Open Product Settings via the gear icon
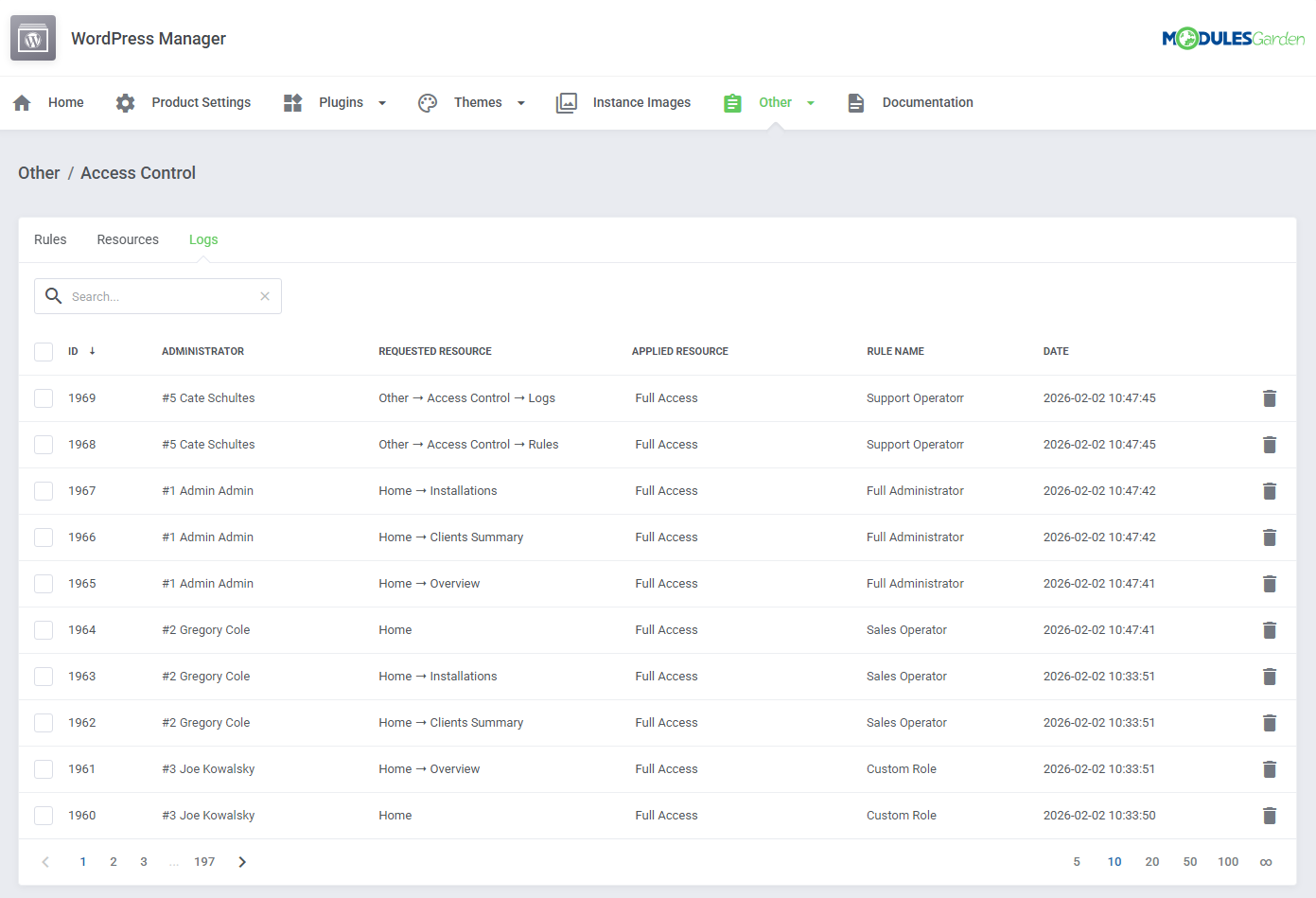 (125, 102)
